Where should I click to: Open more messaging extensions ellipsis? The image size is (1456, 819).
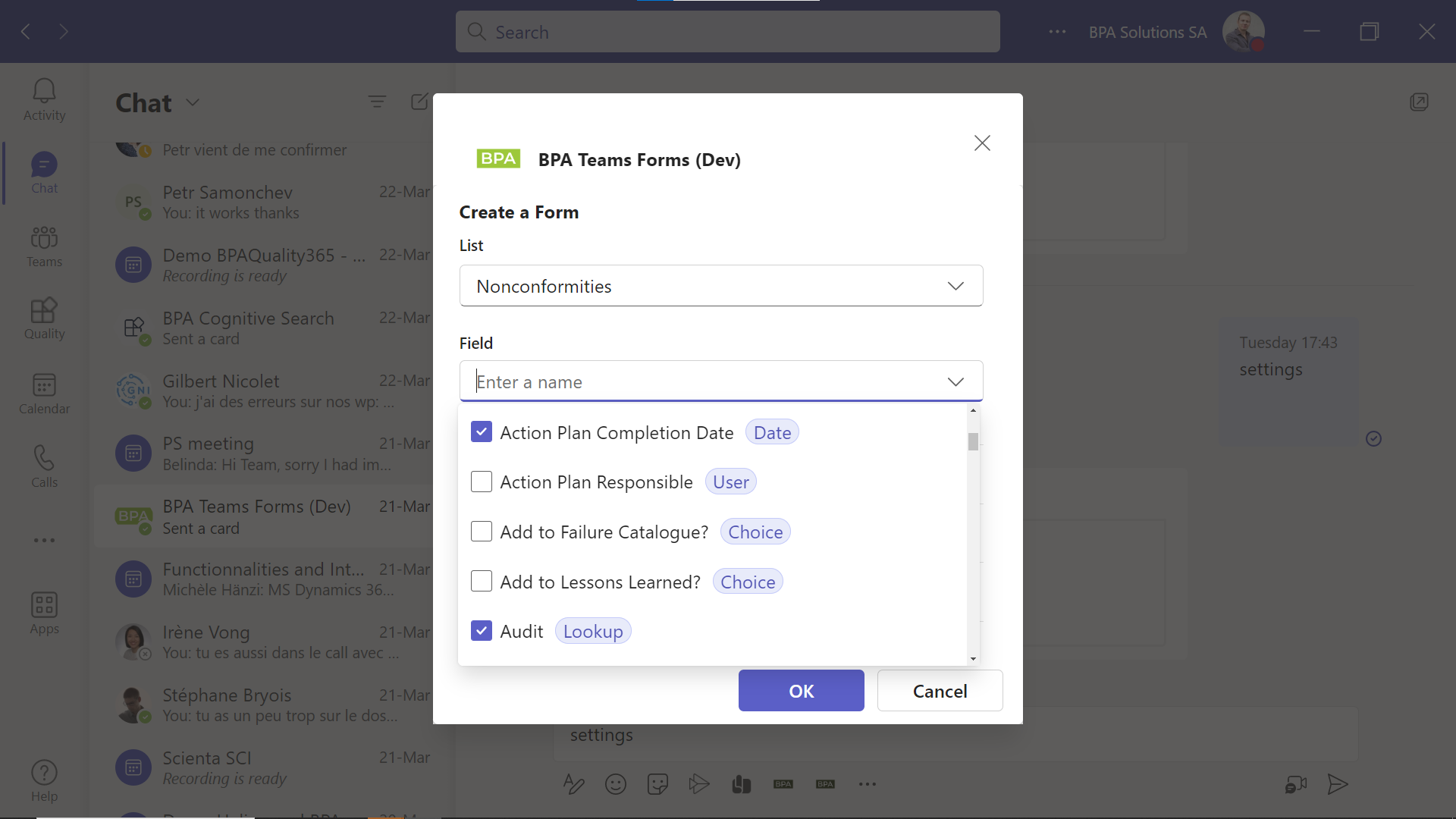(868, 784)
